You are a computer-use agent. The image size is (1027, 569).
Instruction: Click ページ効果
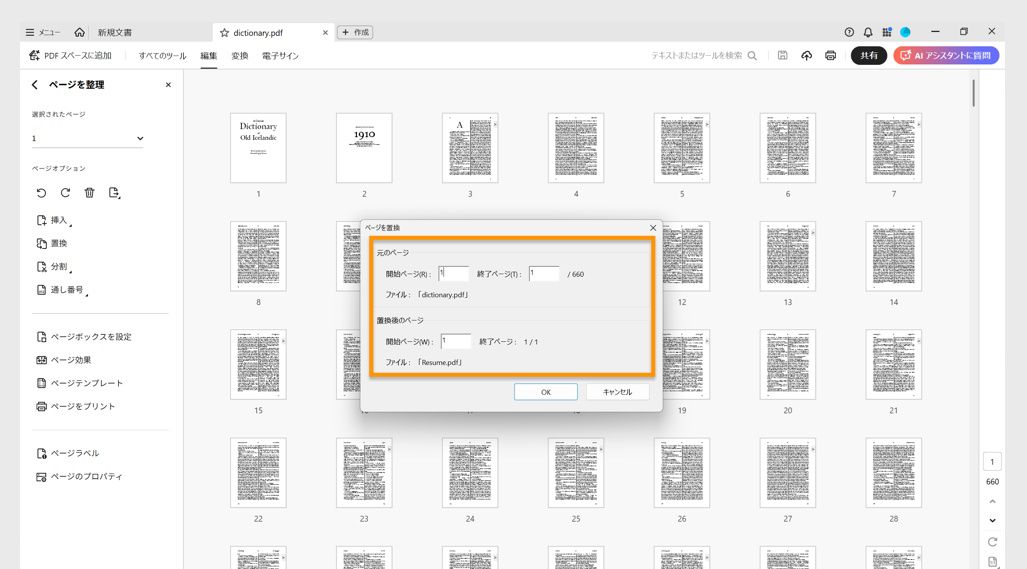(x=64, y=359)
